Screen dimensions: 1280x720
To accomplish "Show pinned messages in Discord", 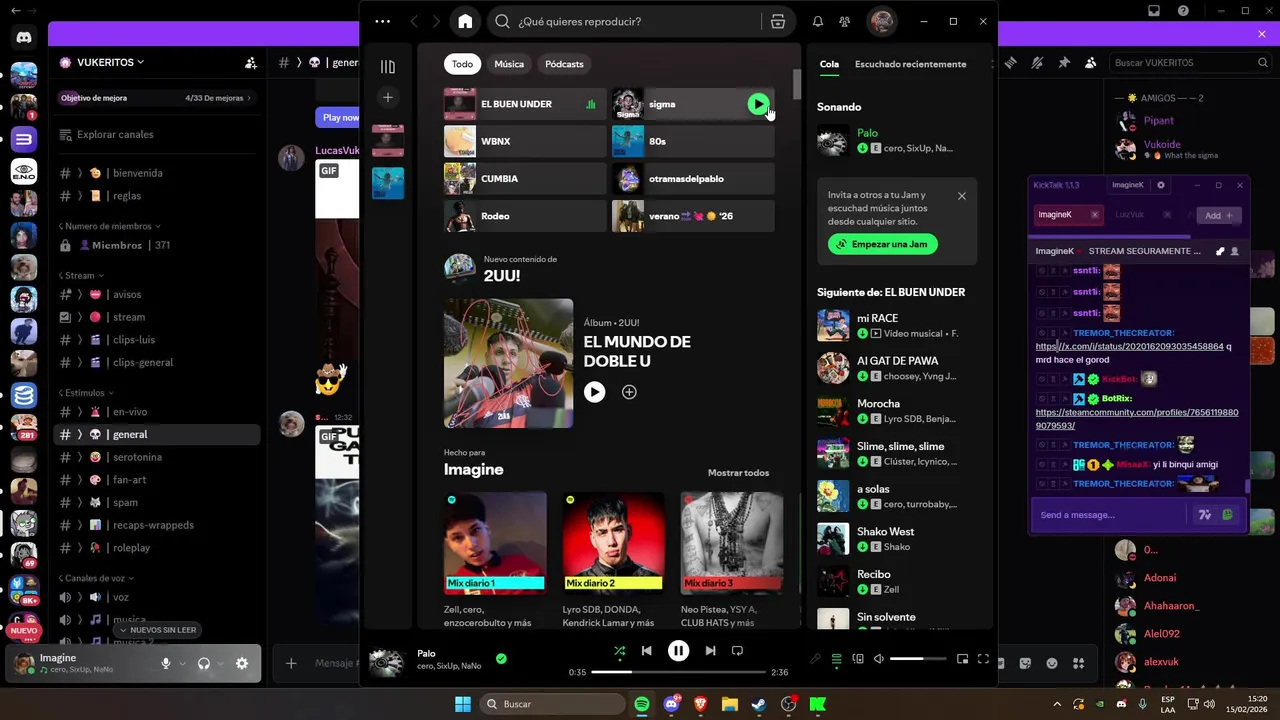I will click(x=1063, y=62).
